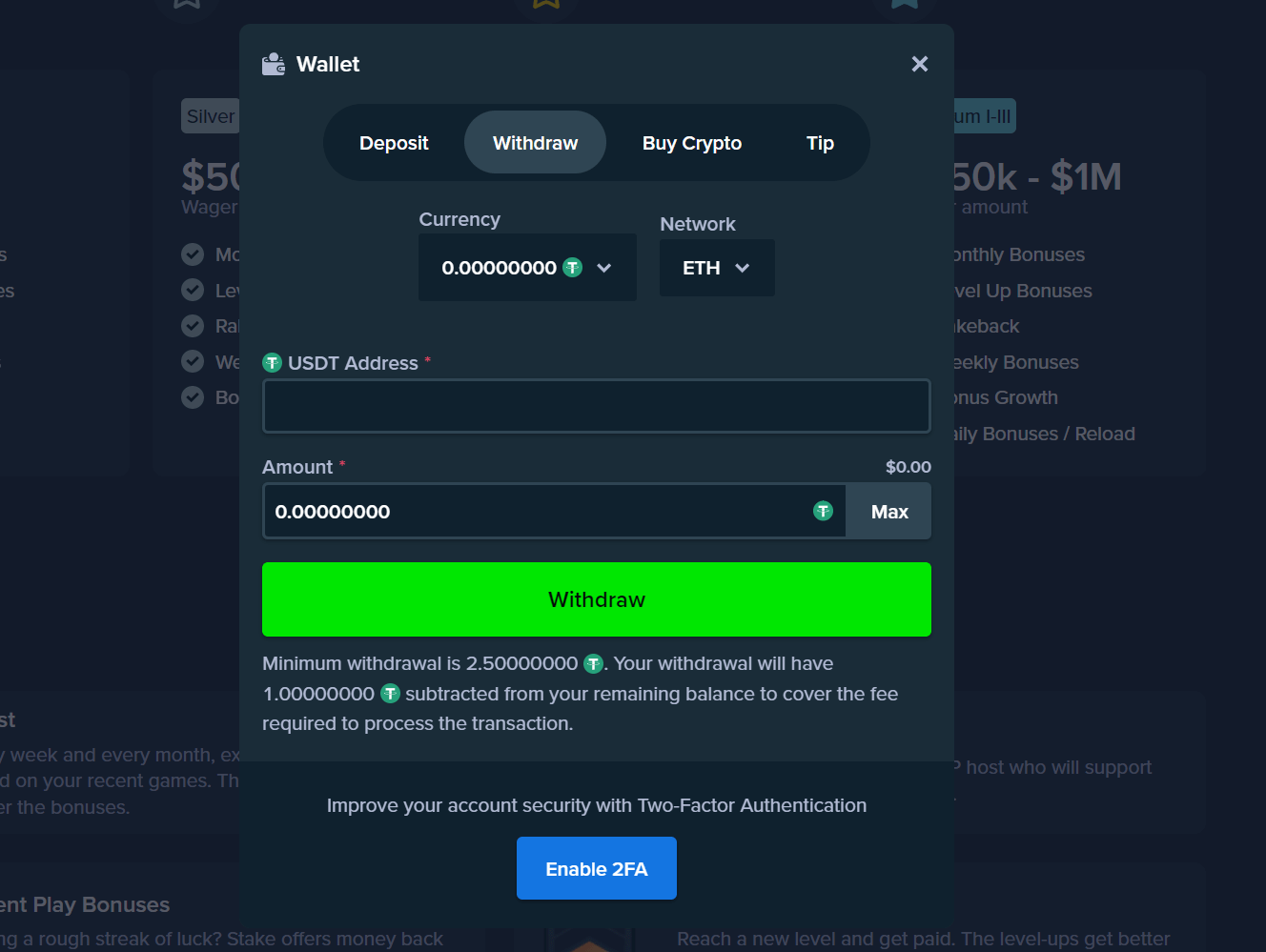The width and height of the screenshot is (1266, 952).
Task: Click the checkmark beside the last Silver tier perk
Action: tap(194, 397)
